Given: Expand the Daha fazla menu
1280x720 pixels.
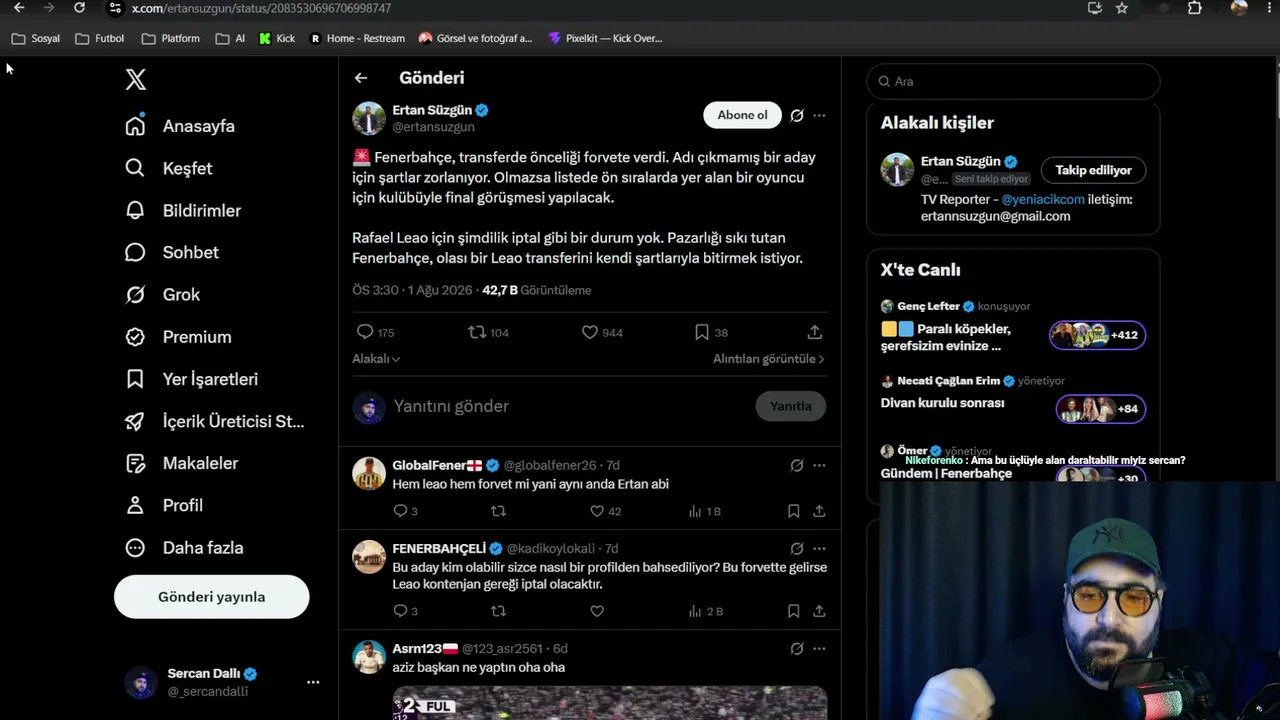Looking at the screenshot, I should click(184, 547).
